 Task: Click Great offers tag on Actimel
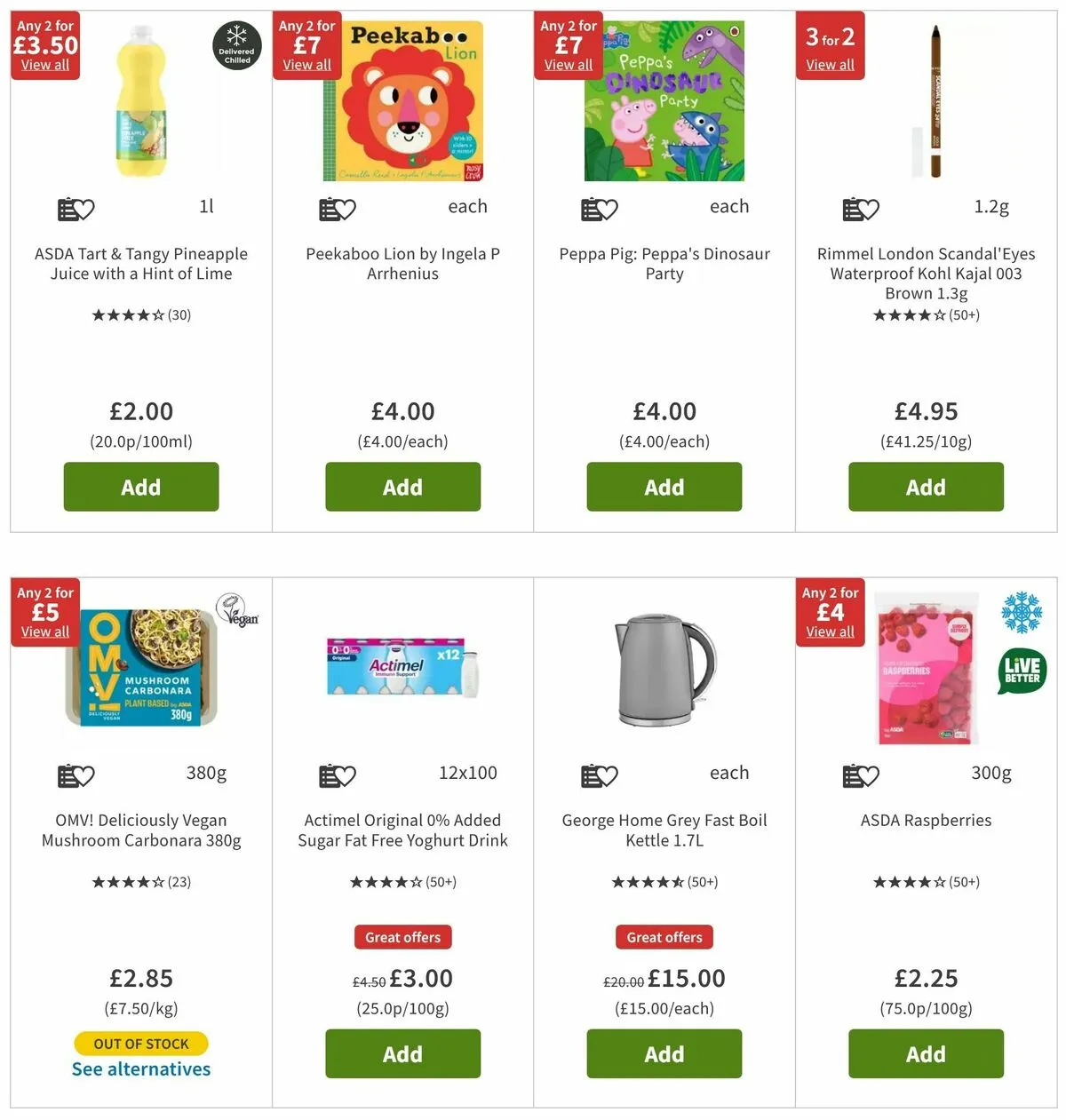tap(402, 937)
